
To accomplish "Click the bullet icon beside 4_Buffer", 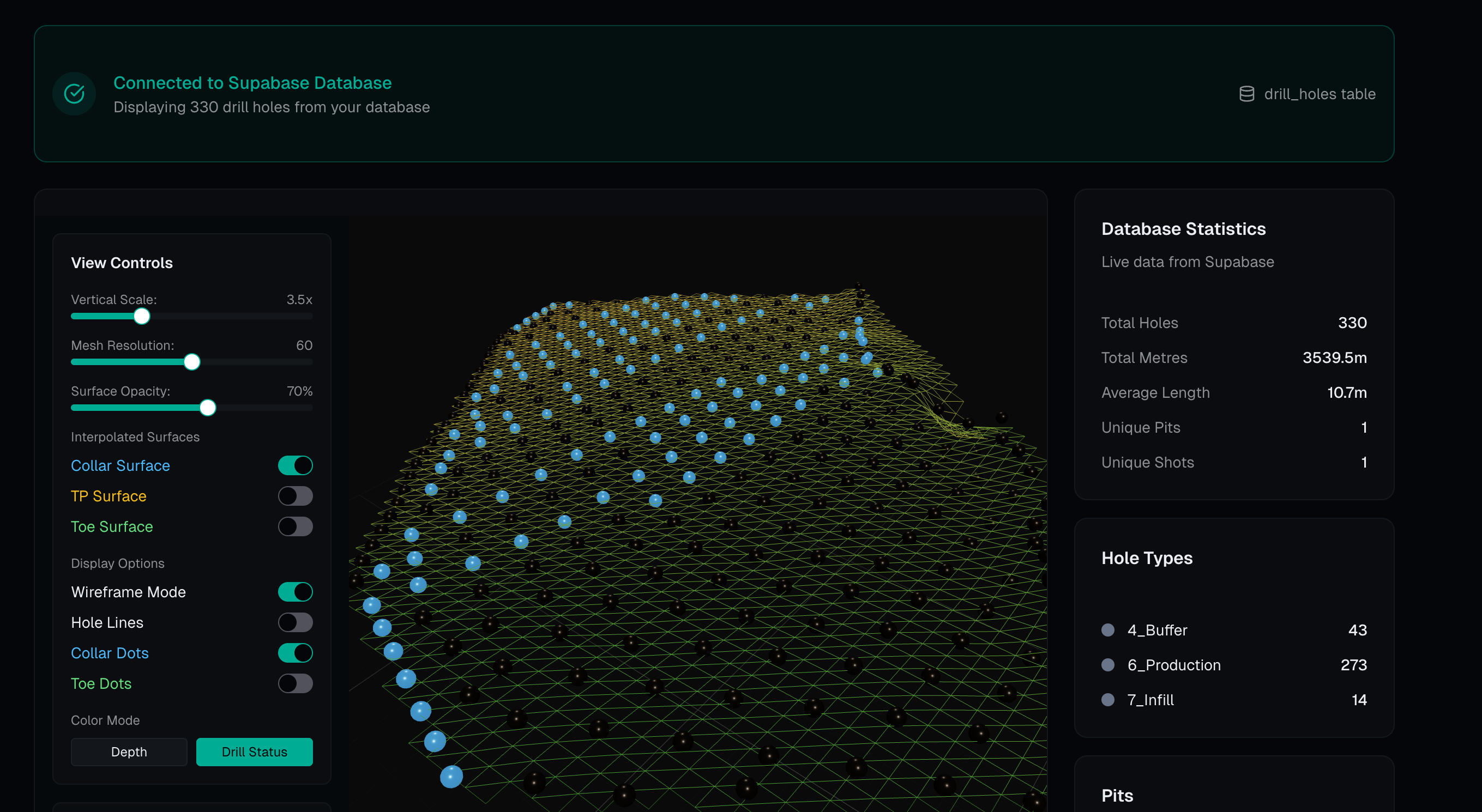I will (1108, 629).
